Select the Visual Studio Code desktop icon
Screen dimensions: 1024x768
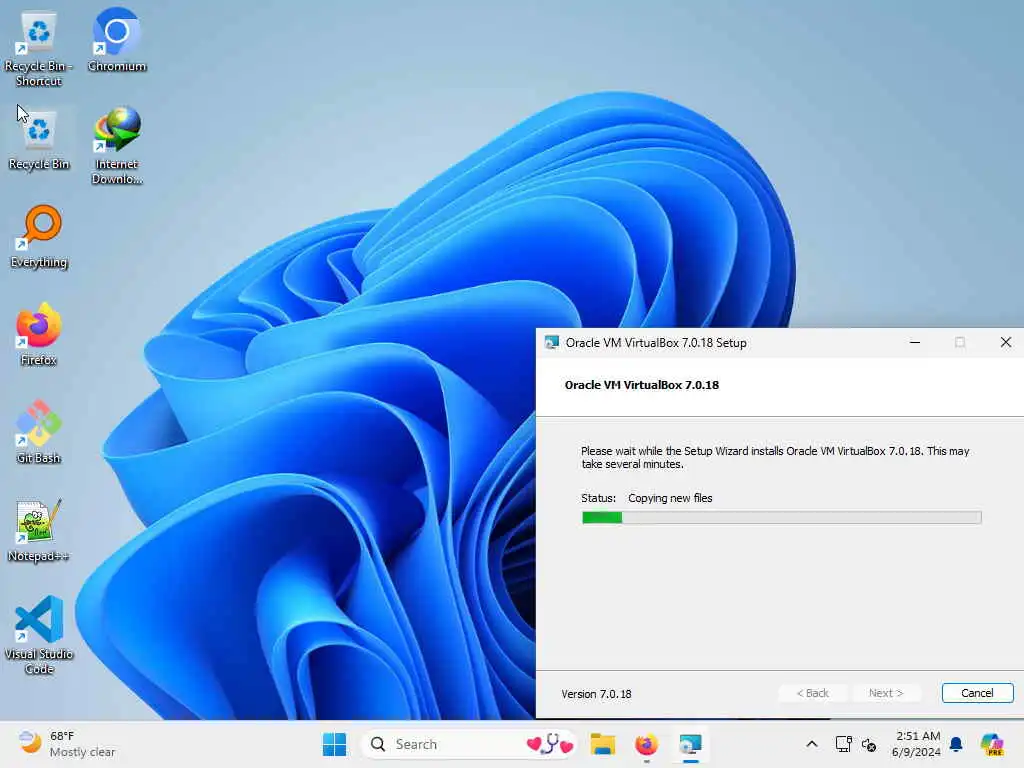pos(39,635)
